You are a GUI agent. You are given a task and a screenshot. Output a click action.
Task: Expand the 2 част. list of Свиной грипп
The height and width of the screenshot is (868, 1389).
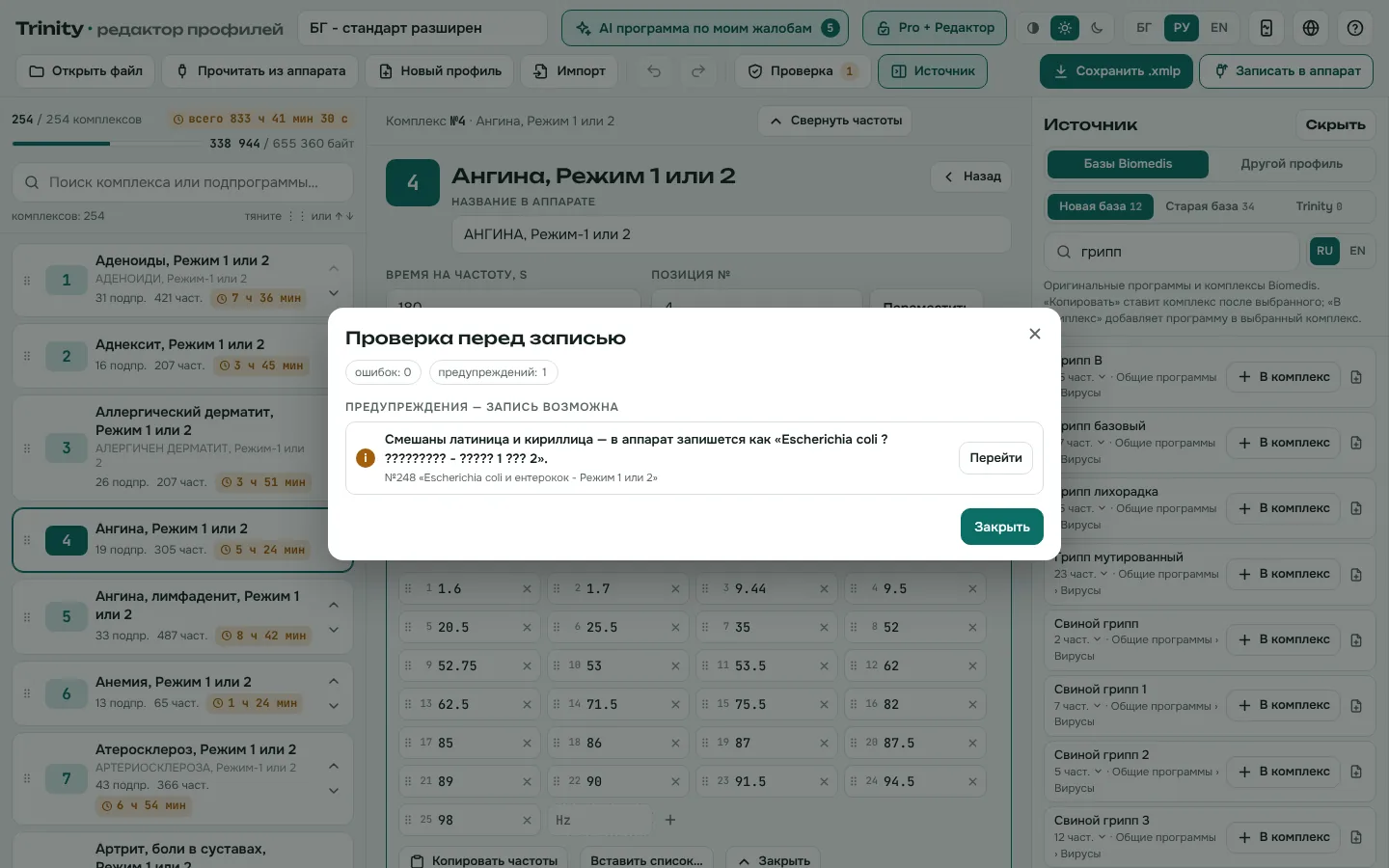pyautogui.click(x=1076, y=639)
